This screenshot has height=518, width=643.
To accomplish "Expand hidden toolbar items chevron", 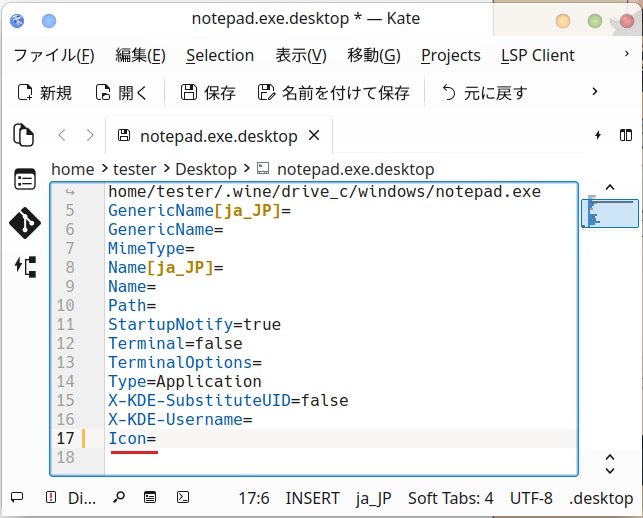I will pos(595,92).
